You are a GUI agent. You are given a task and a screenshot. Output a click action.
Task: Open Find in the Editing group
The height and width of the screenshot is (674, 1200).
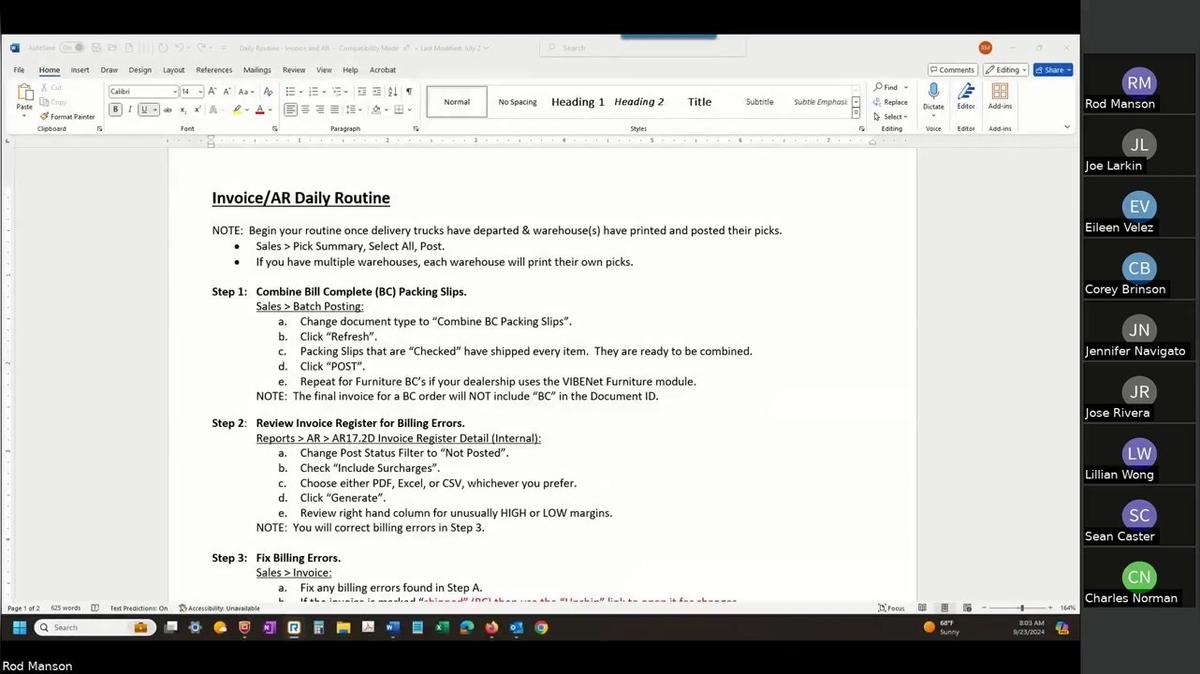click(x=888, y=87)
